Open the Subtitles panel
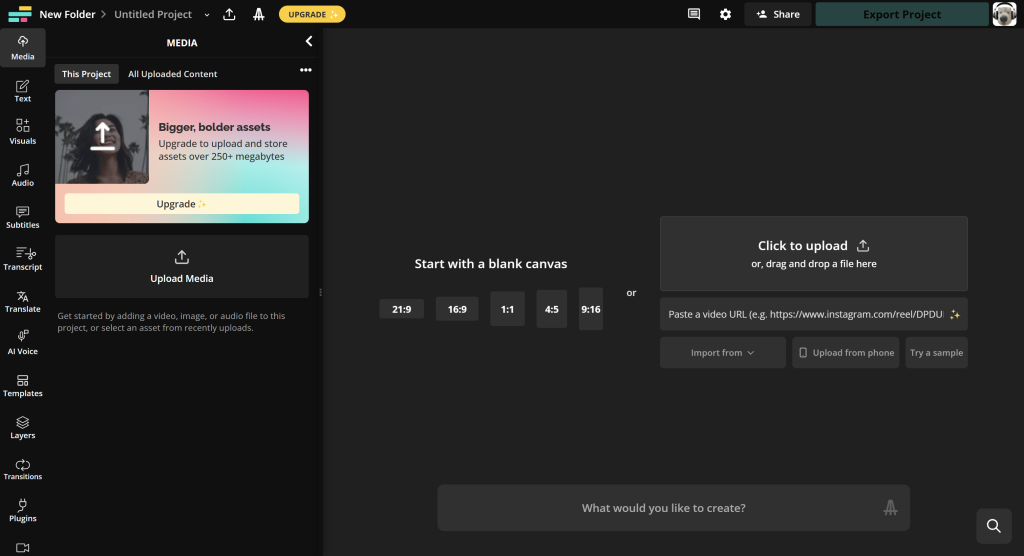 [x=22, y=216]
